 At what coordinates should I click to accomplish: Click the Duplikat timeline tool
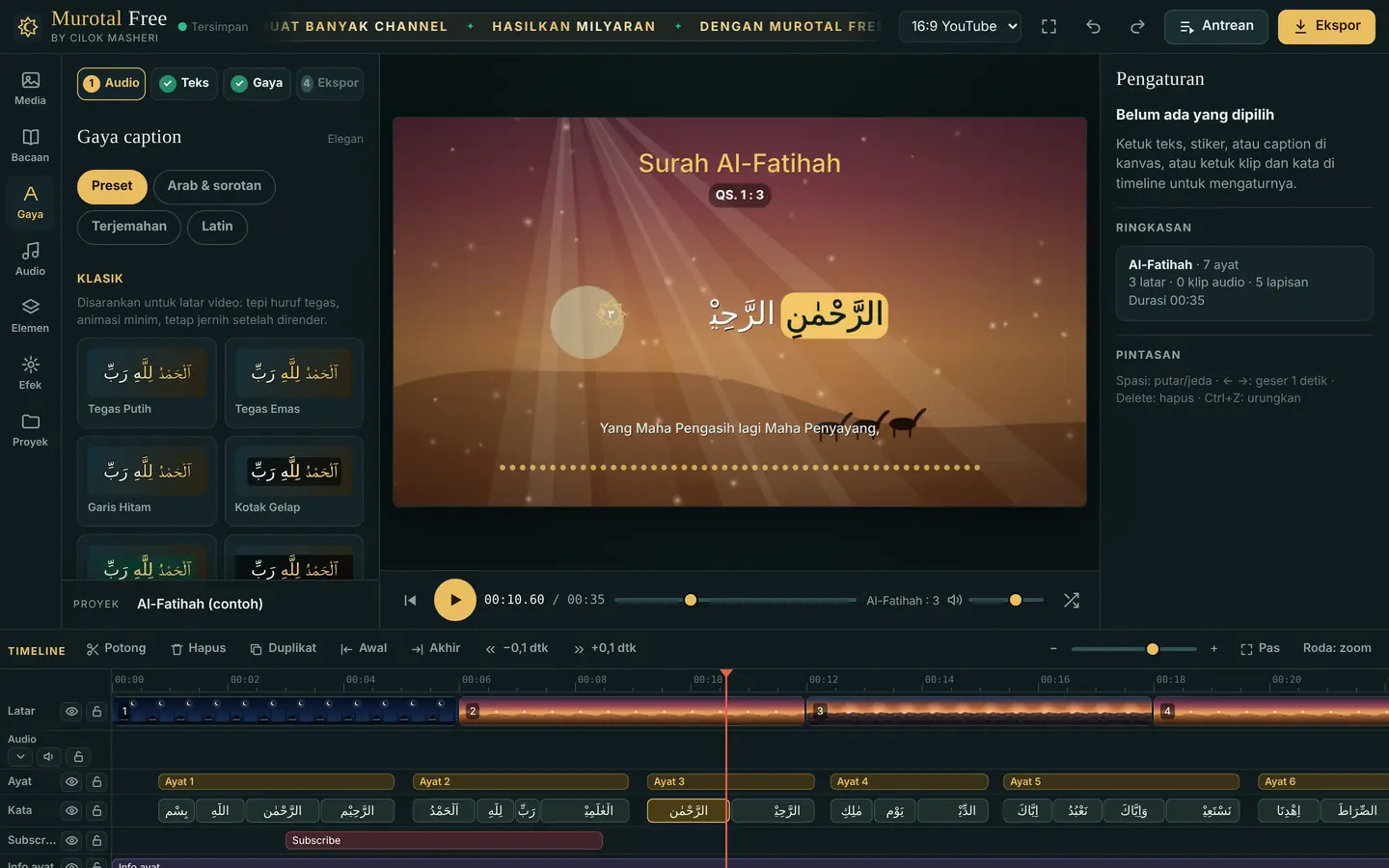[283, 648]
